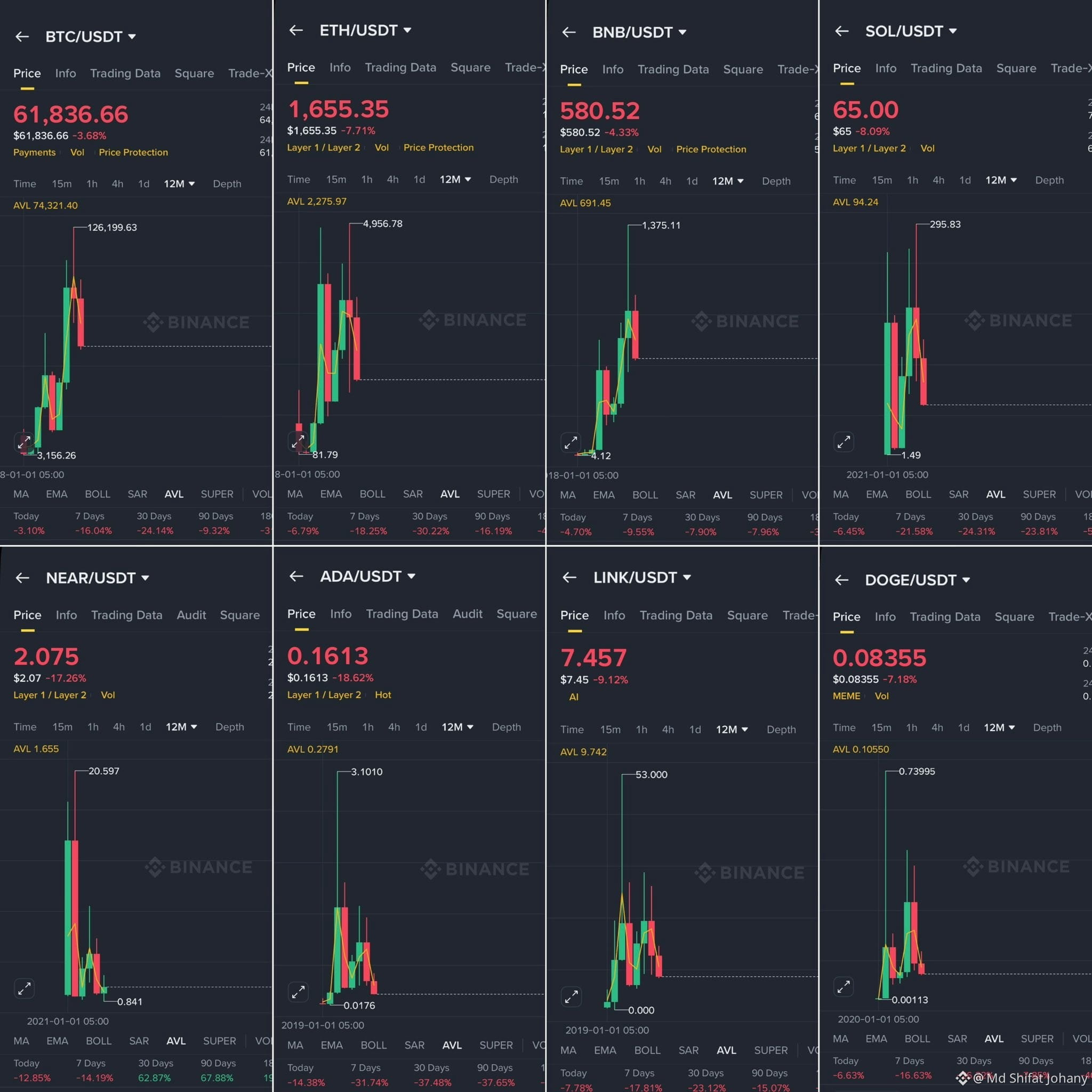Disable the AVL indicator on the NEAR/USDT chart
This screenshot has height=1092, width=1092.
pyautogui.click(x=176, y=1041)
